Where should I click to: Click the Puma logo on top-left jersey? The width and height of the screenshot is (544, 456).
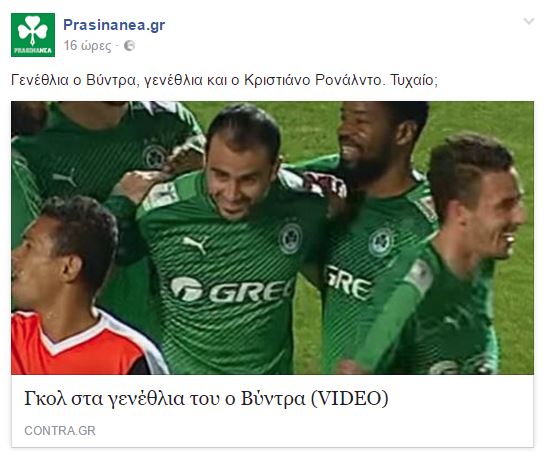[x=64, y=176]
